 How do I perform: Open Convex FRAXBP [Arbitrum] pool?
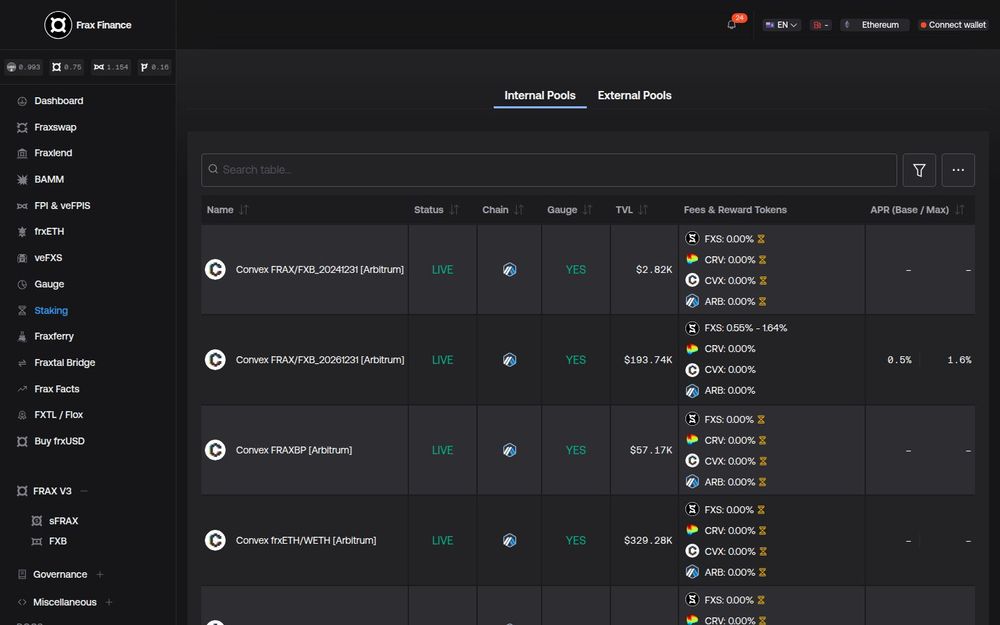(293, 450)
